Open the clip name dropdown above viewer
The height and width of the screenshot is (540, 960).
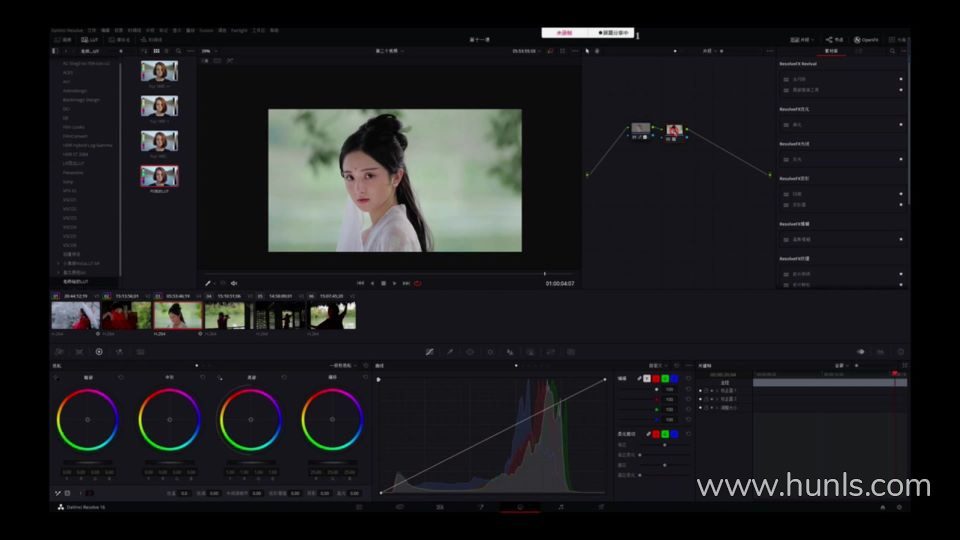[x=389, y=51]
